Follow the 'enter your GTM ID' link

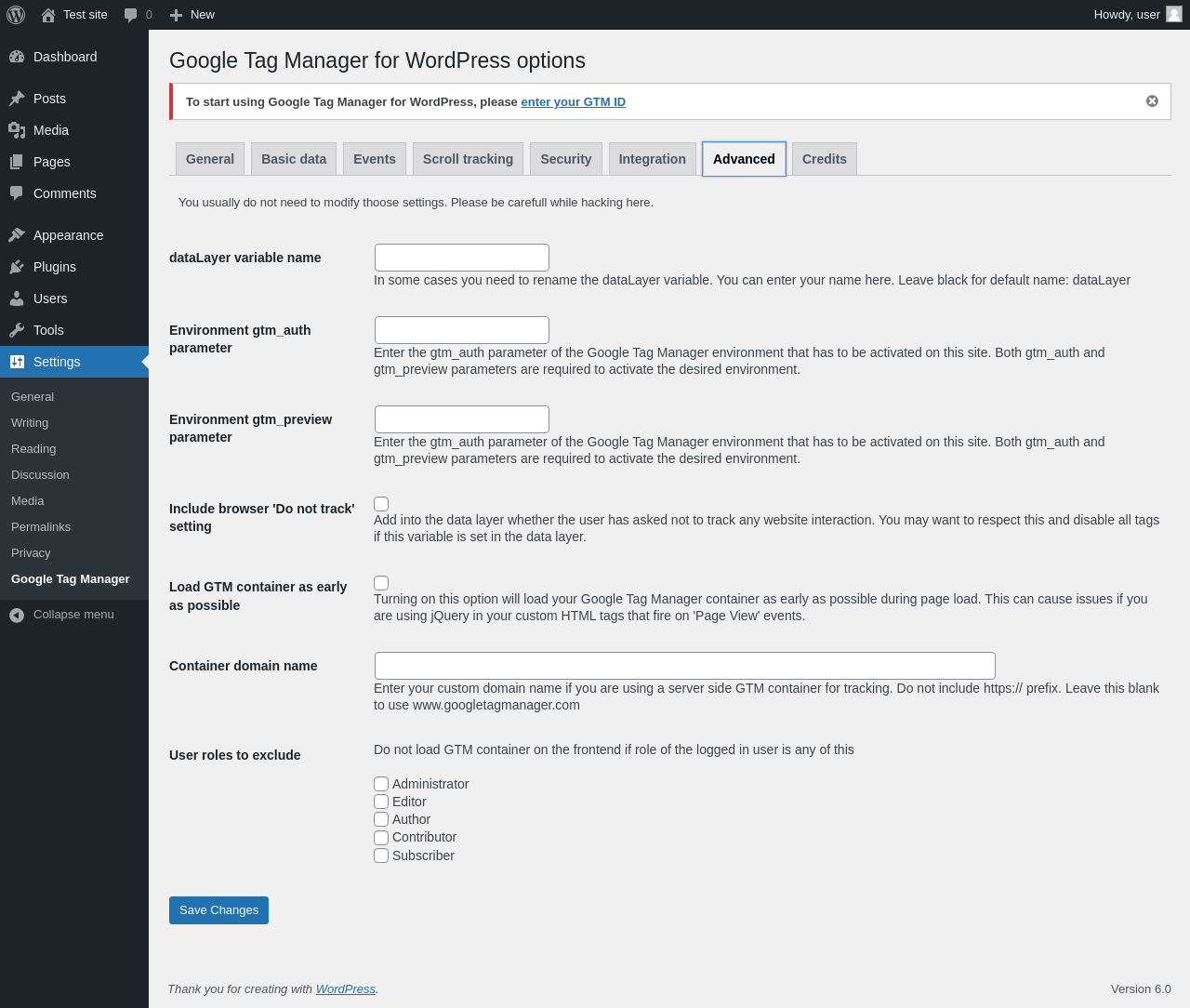click(573, 102)
